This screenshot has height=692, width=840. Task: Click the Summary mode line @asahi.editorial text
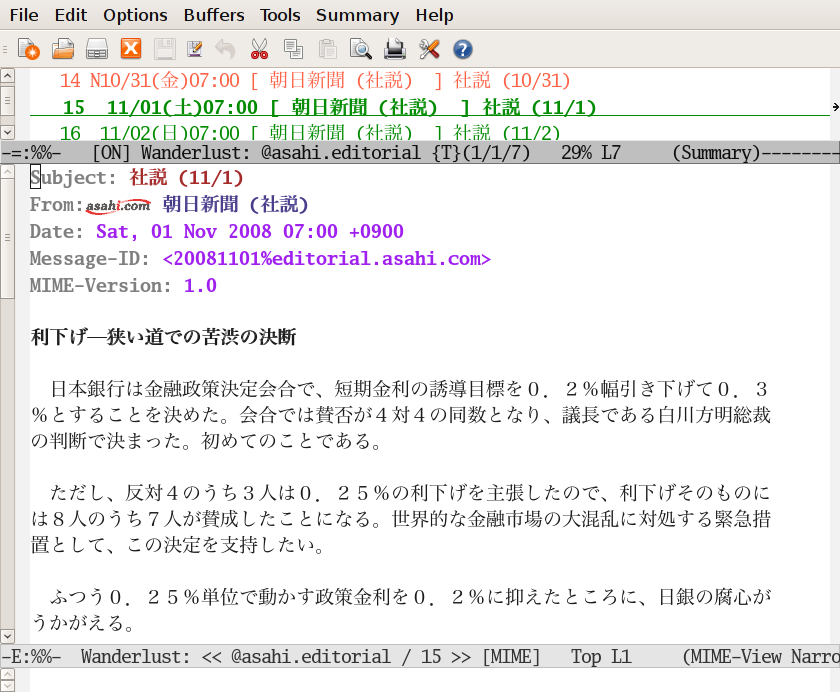click(x=341, y=153)
